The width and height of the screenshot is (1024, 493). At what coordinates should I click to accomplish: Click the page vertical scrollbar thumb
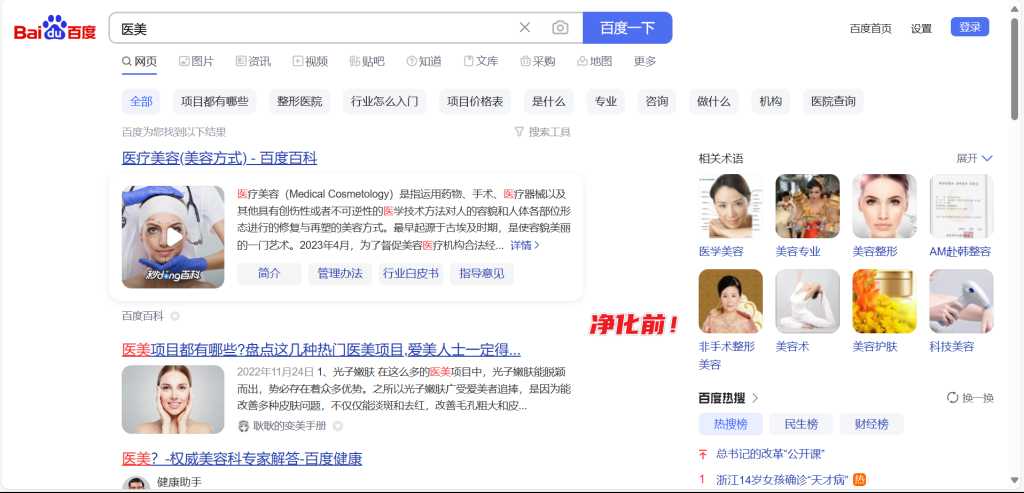tap(1014, 67)
